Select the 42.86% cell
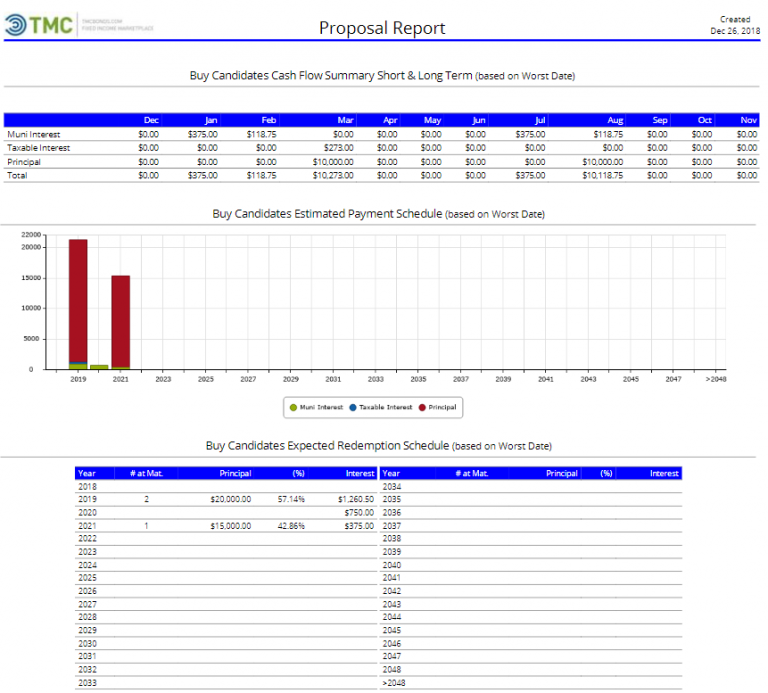Image resolution: width=768 pixels, height=693 pixels. click(291, 526)
